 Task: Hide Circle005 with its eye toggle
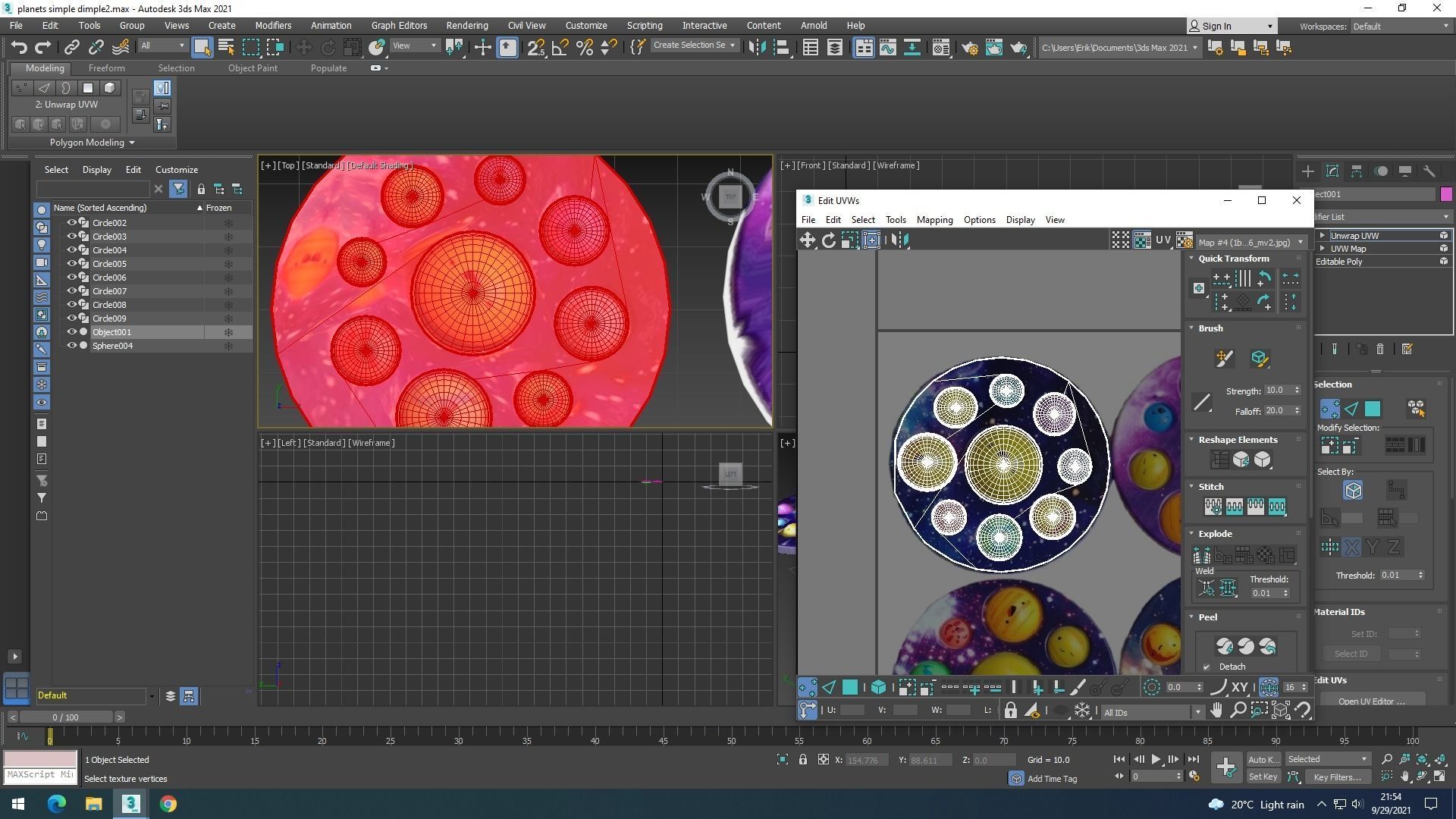click(72, 263)
